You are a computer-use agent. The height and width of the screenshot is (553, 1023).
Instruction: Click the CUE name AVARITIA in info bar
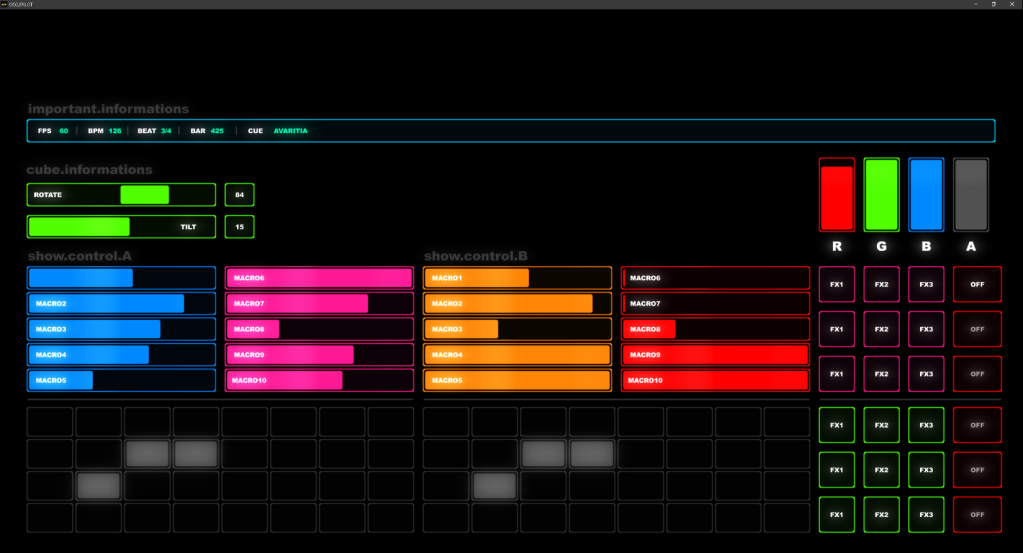tap(291, 131)
